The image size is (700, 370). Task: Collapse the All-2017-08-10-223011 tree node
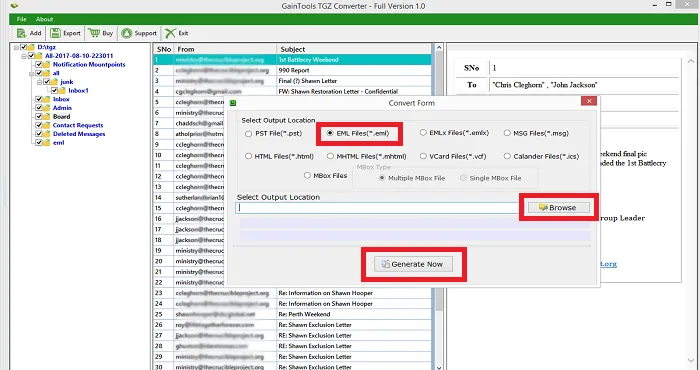(24, 56)
